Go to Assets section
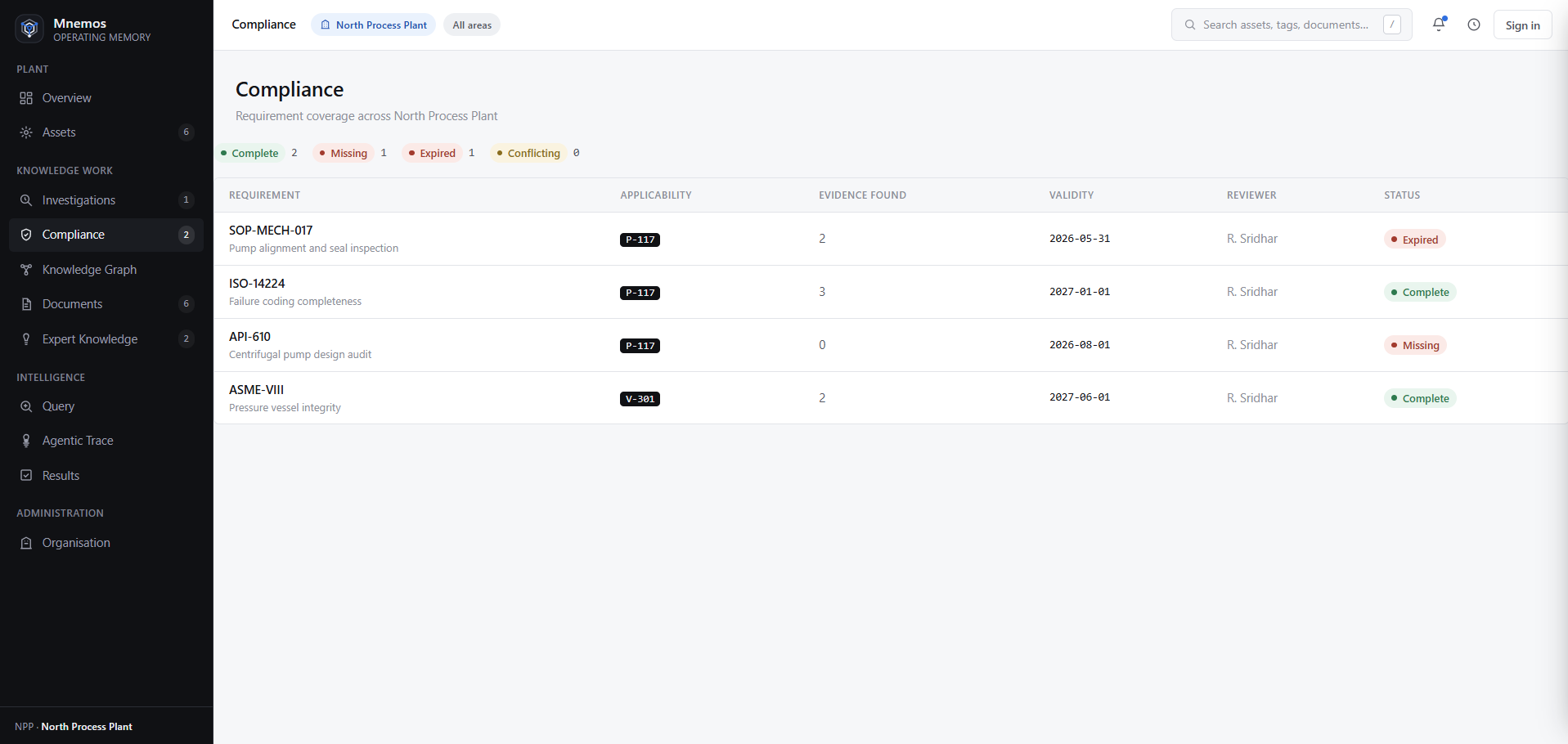Viewport: 1568px width, 744px height. [x=106, y=132]
